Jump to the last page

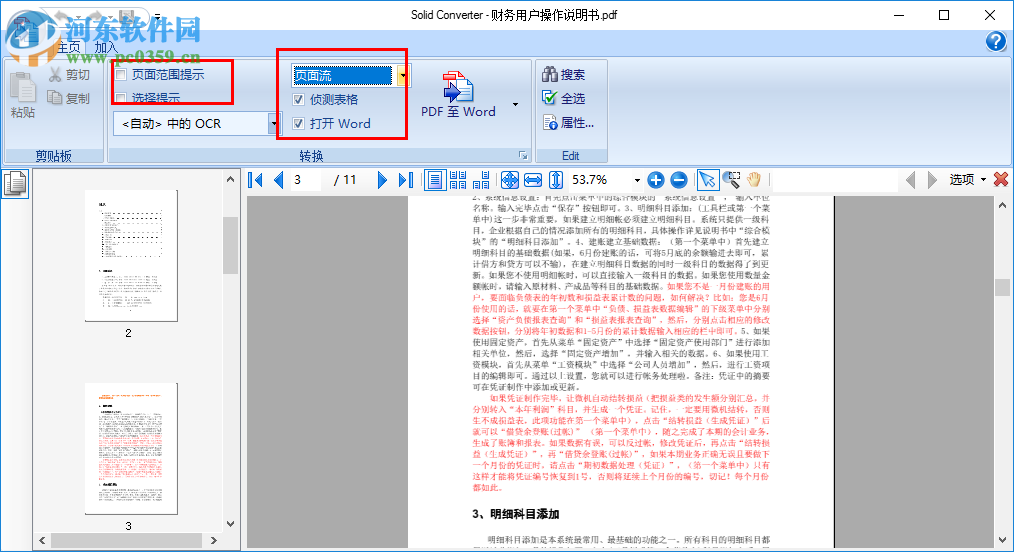[x=405, y=180]
